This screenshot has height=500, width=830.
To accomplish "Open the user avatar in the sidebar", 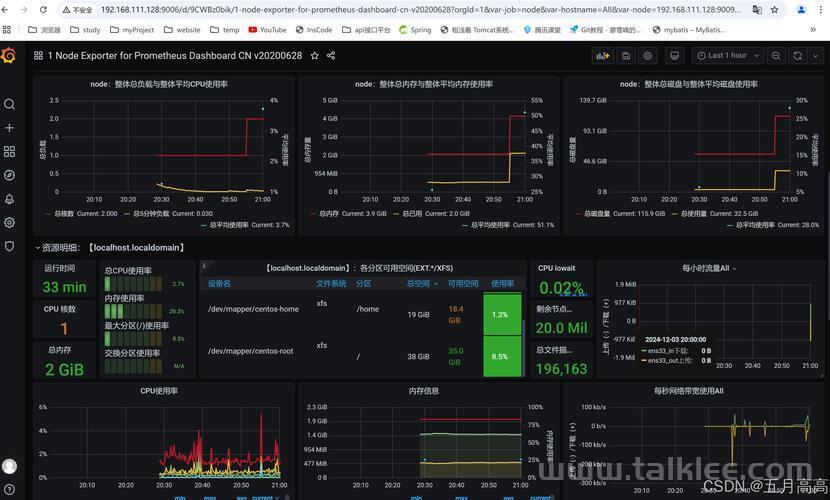I will click(9, 466).
